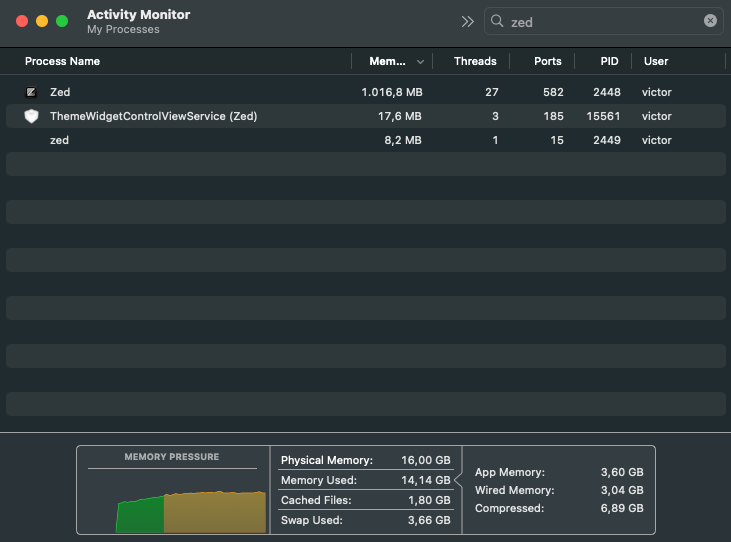
Task: Click memory value 1.016,8 MB
Action: click(392, 92)
